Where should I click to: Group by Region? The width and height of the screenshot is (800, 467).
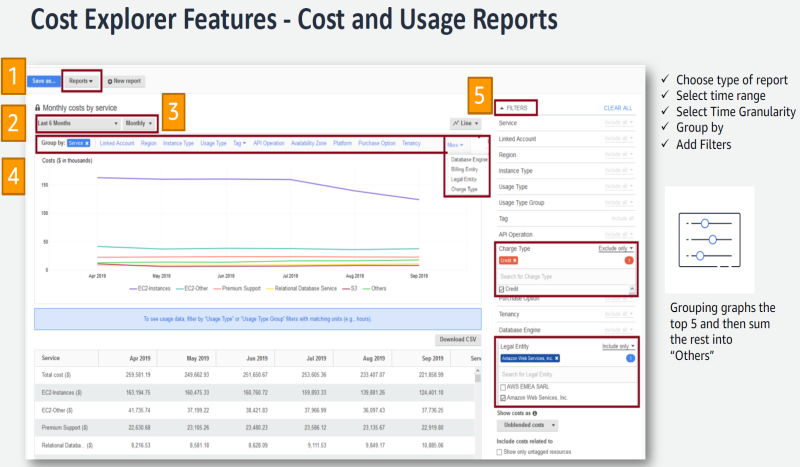148,143
